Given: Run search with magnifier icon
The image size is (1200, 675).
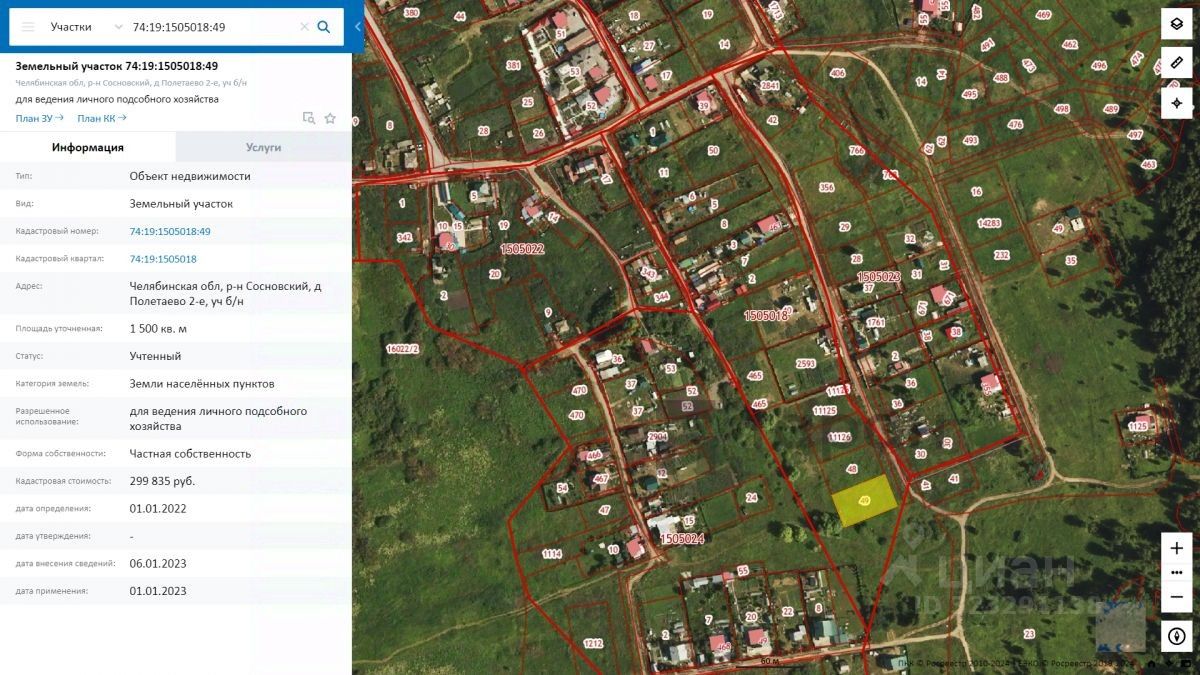Looking at the screenshot, I should (x=324, y=27).
